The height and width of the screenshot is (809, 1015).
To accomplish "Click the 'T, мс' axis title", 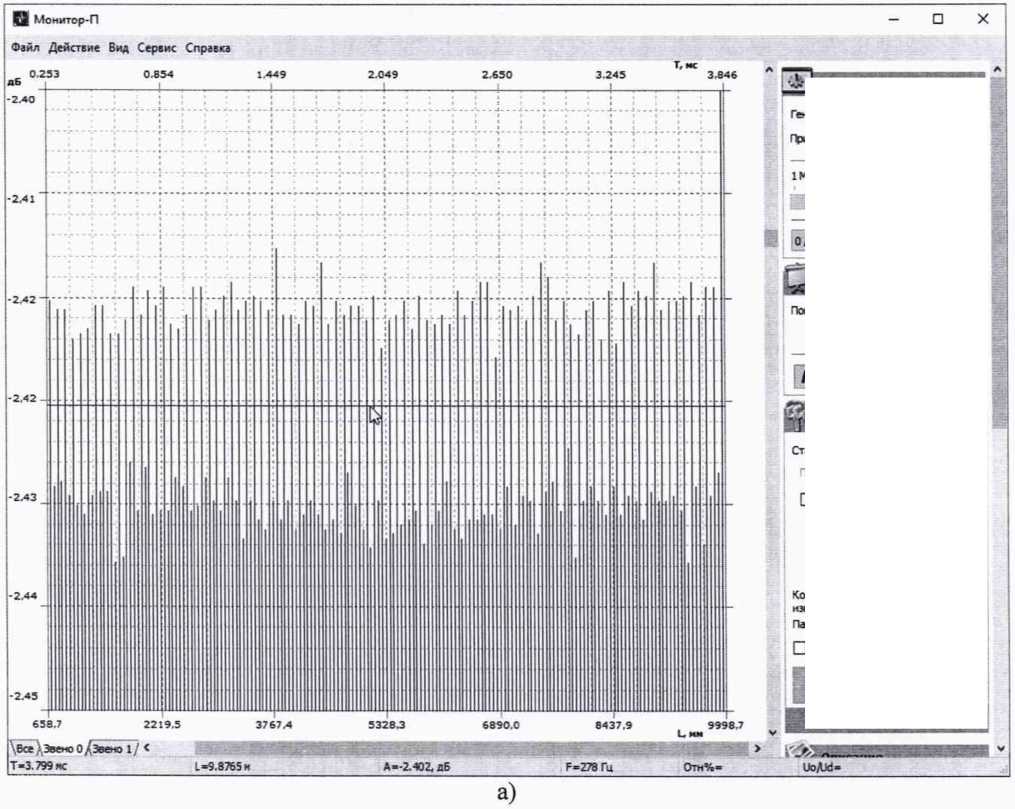I will [685, 65].
